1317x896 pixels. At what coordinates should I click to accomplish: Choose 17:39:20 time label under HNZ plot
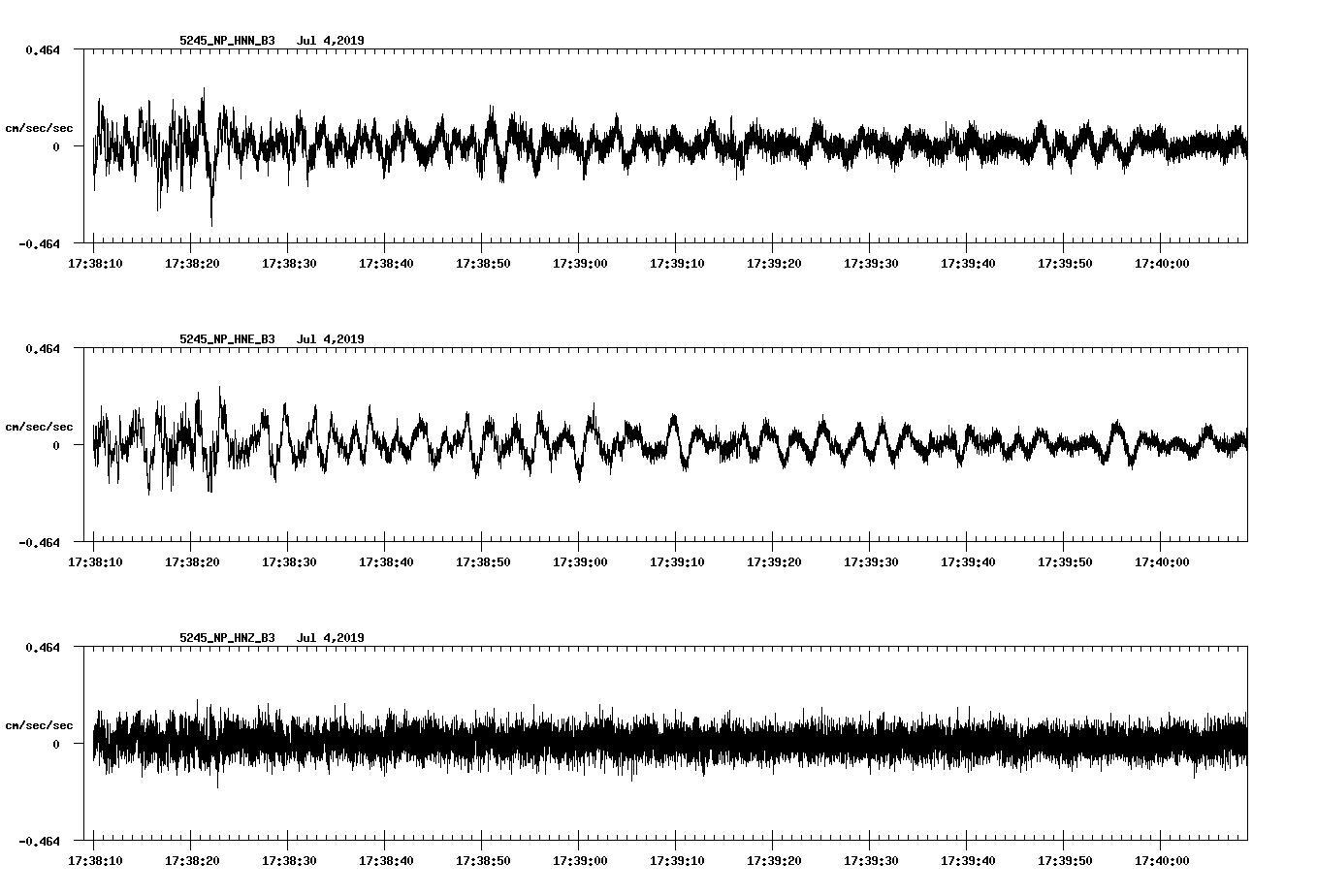774,860
